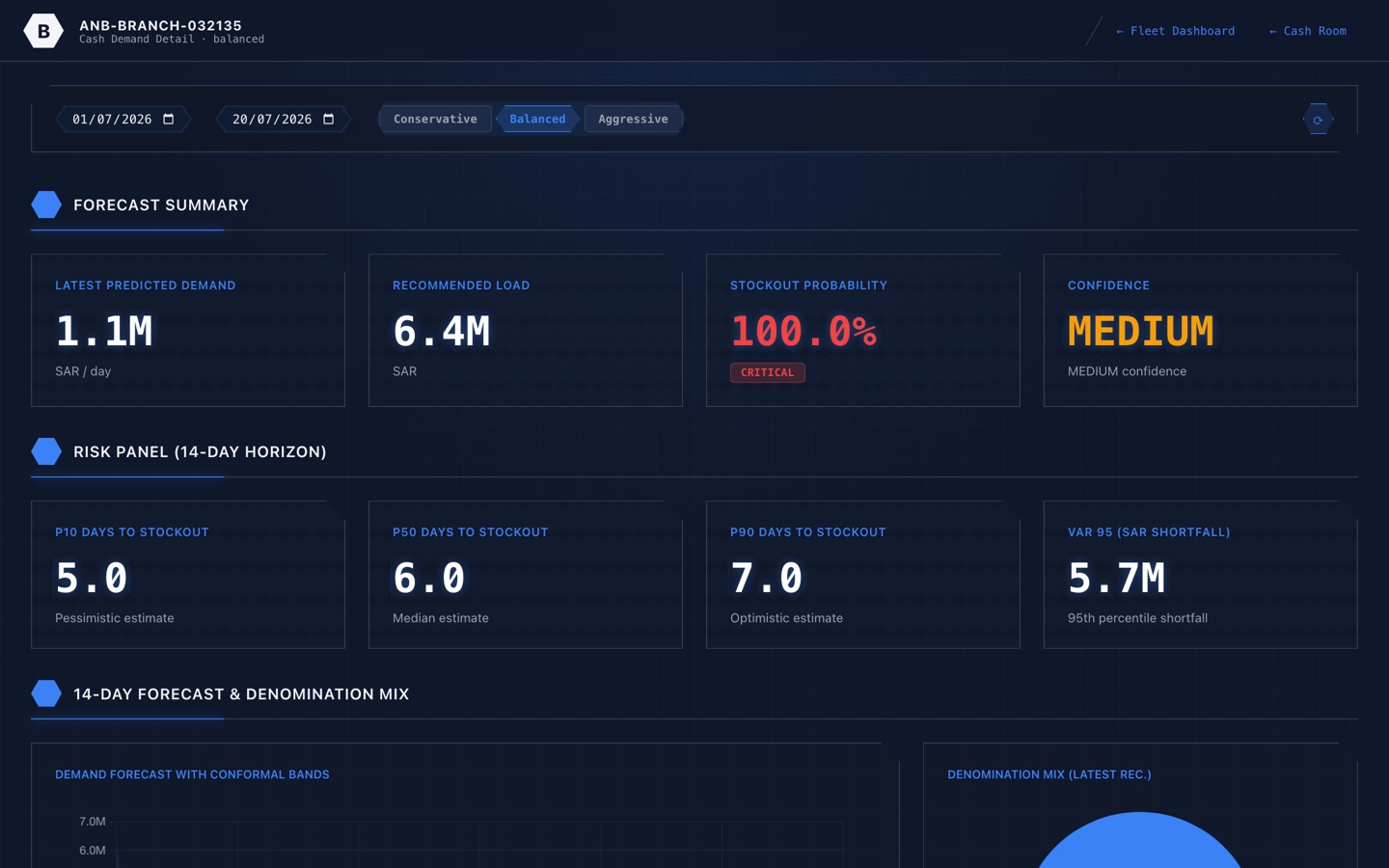Click 'Denomination Mix (Latest Rec.)' title
The image size is (1389, 868).
[x=1049, y=774]
